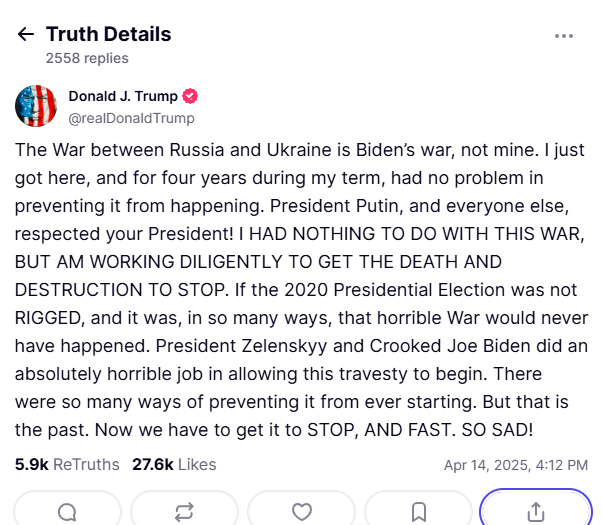Image resolution: width=602 pixels, height=525 pixels.
Task: Click the red verified badge
Action: (190, 97)
